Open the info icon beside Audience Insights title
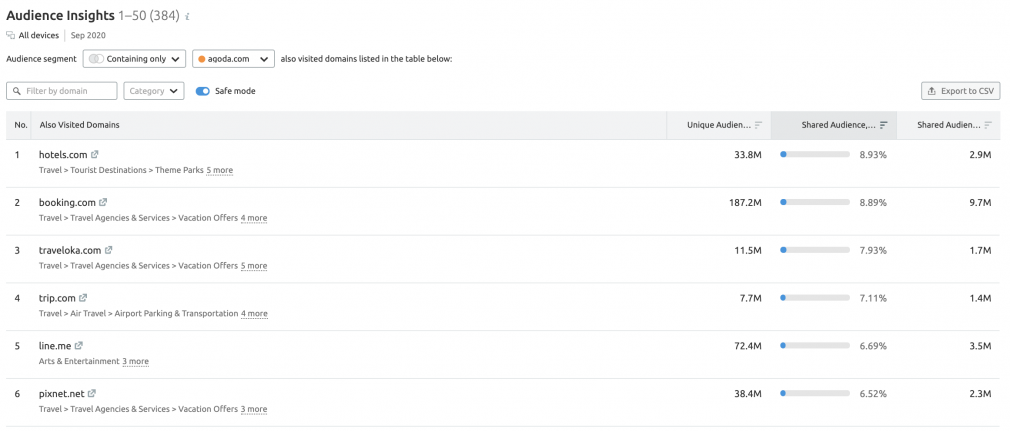 point(187,17)
